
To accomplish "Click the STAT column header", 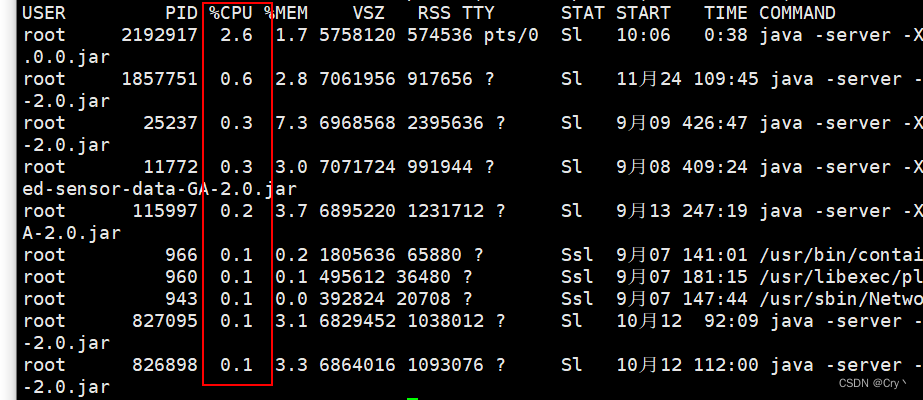I will pos(582,13).
